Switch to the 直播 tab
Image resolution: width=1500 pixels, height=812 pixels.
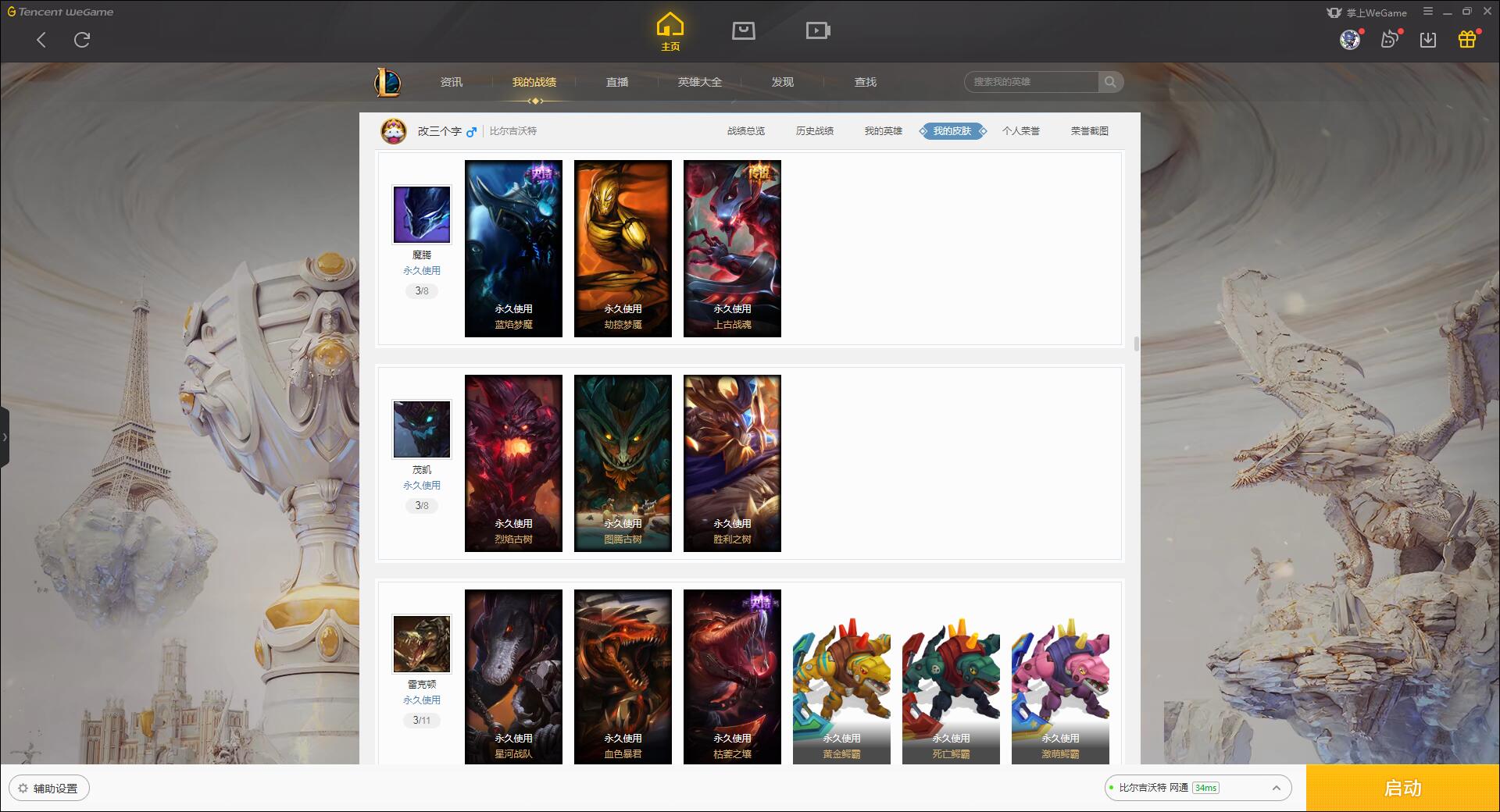click(617, 82)
